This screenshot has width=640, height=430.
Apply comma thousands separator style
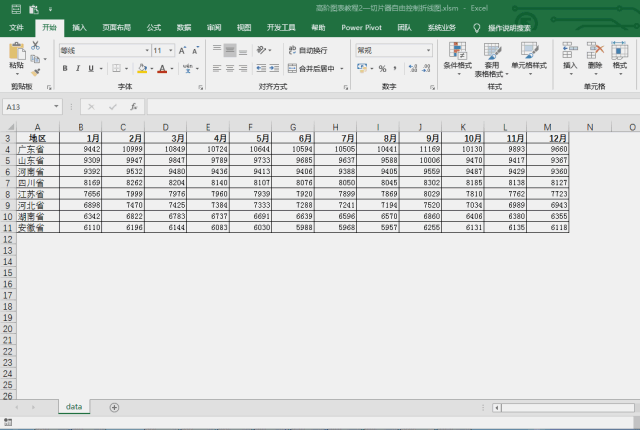395,68
